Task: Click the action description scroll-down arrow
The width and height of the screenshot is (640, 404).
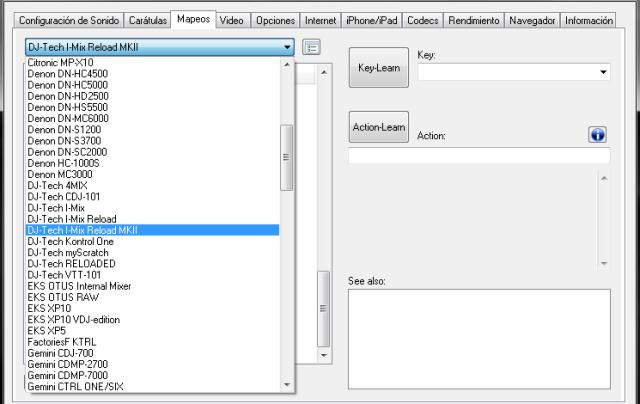Action: (x=604, y=263)
